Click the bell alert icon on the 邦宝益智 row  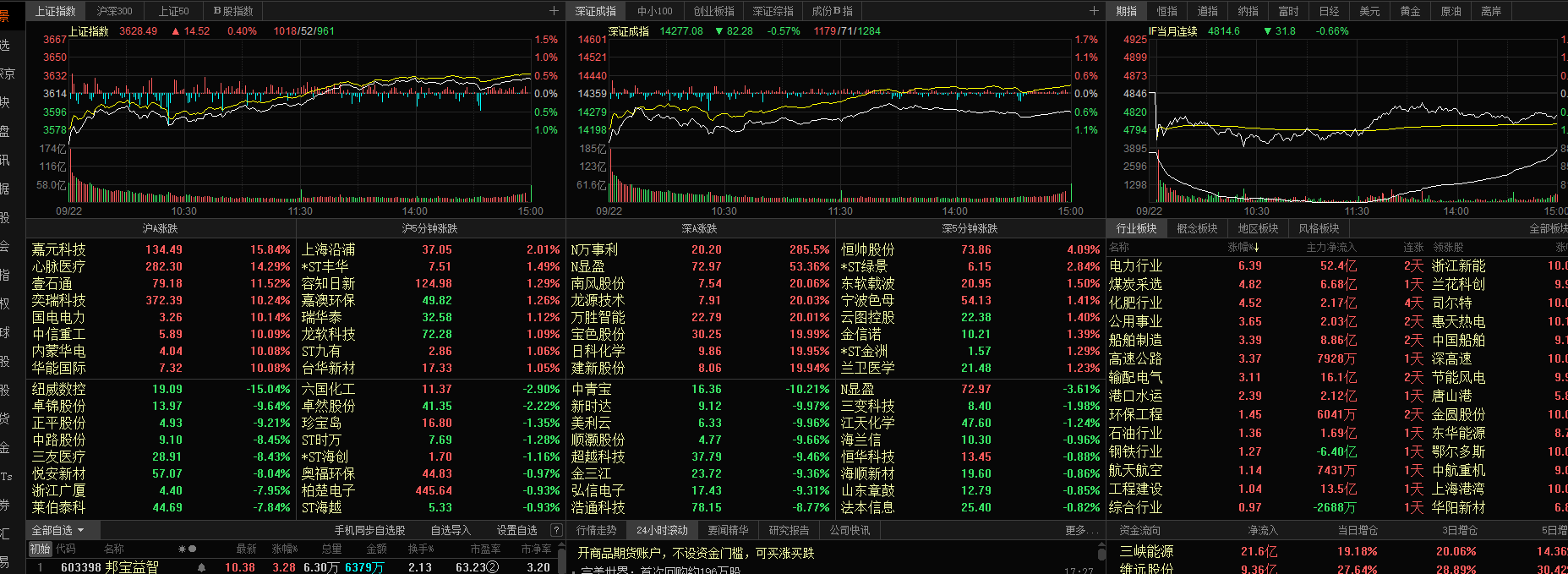[201, 567]
